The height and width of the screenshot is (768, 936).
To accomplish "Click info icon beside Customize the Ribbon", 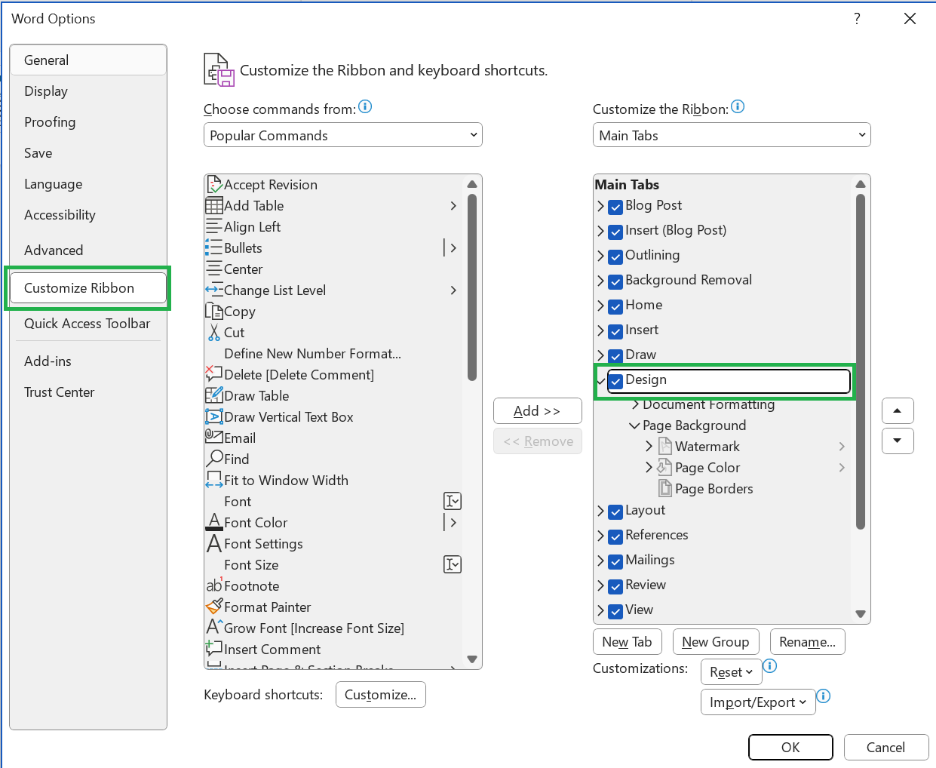I will [738, 107].
